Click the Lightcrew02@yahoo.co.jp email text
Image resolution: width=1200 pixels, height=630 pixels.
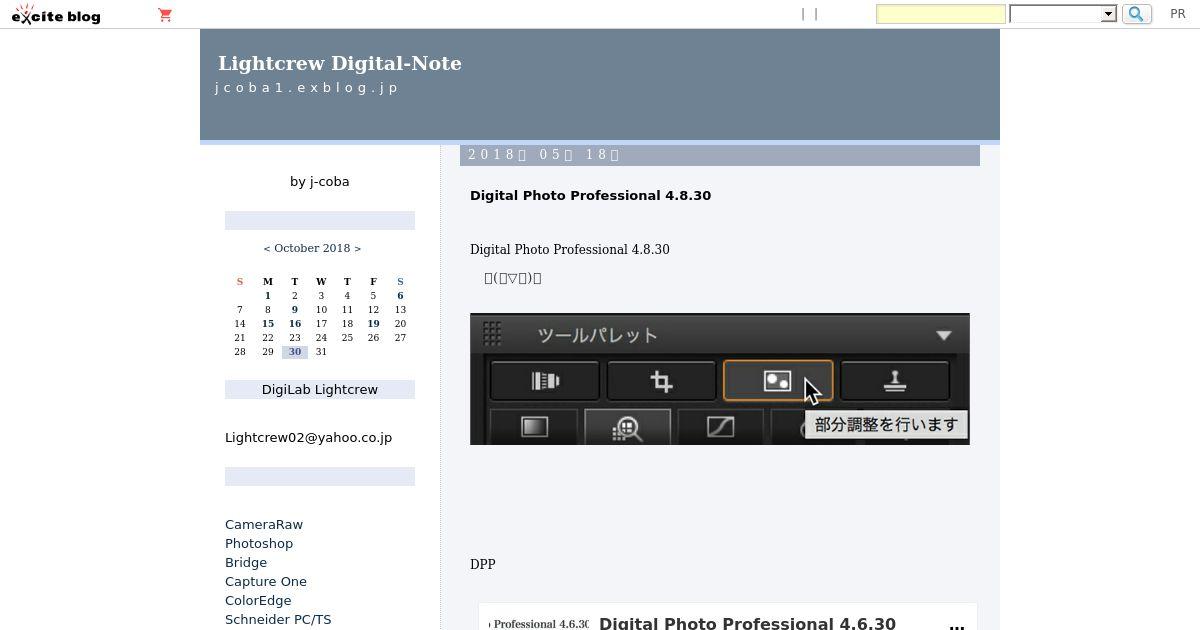308,438
